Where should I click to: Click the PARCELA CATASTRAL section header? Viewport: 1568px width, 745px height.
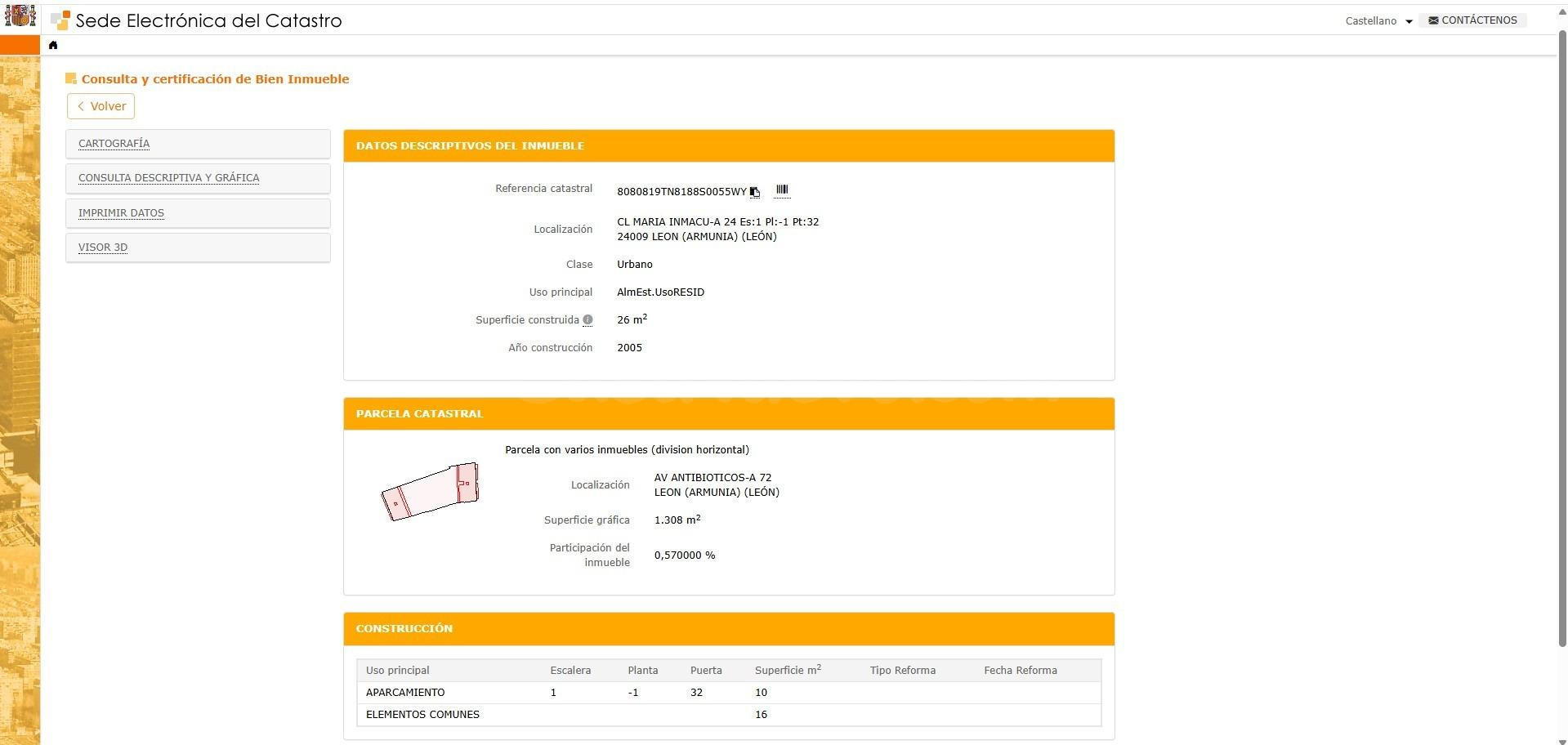pos(729,414)
